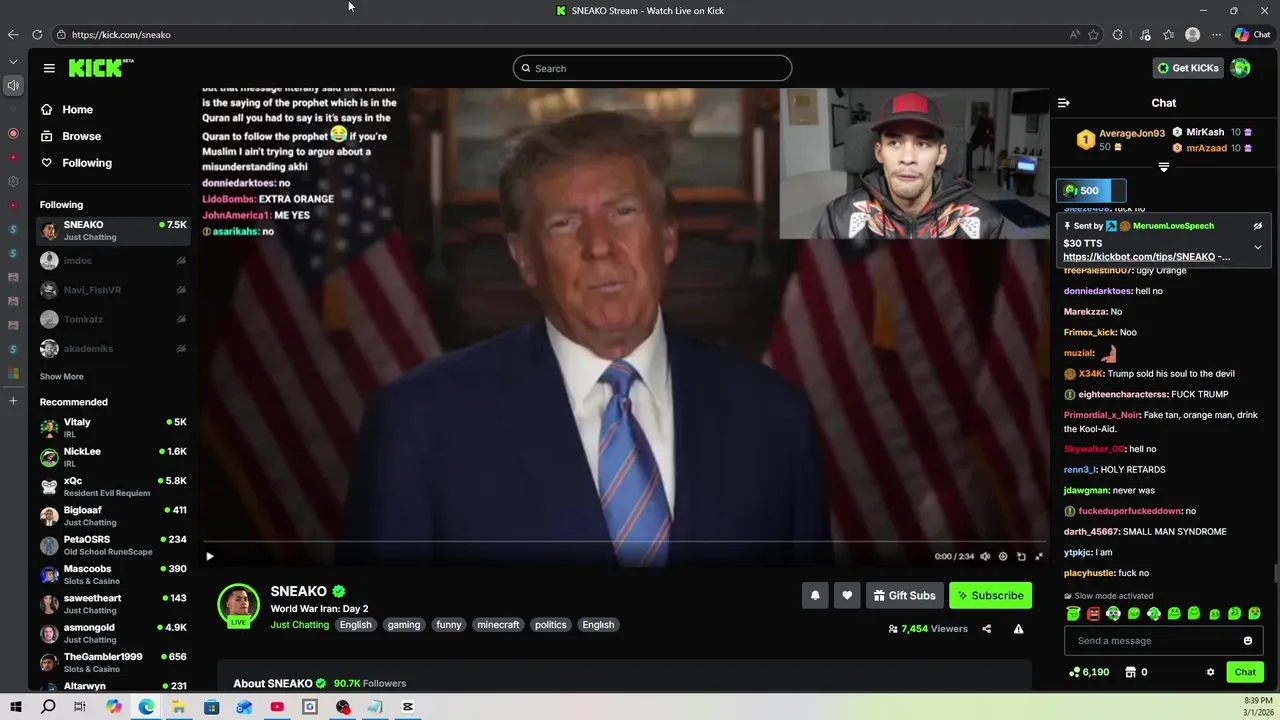Open the Copilot Chat sidebar
Screen dimensions: 1280x720
tap(1252, 35)
